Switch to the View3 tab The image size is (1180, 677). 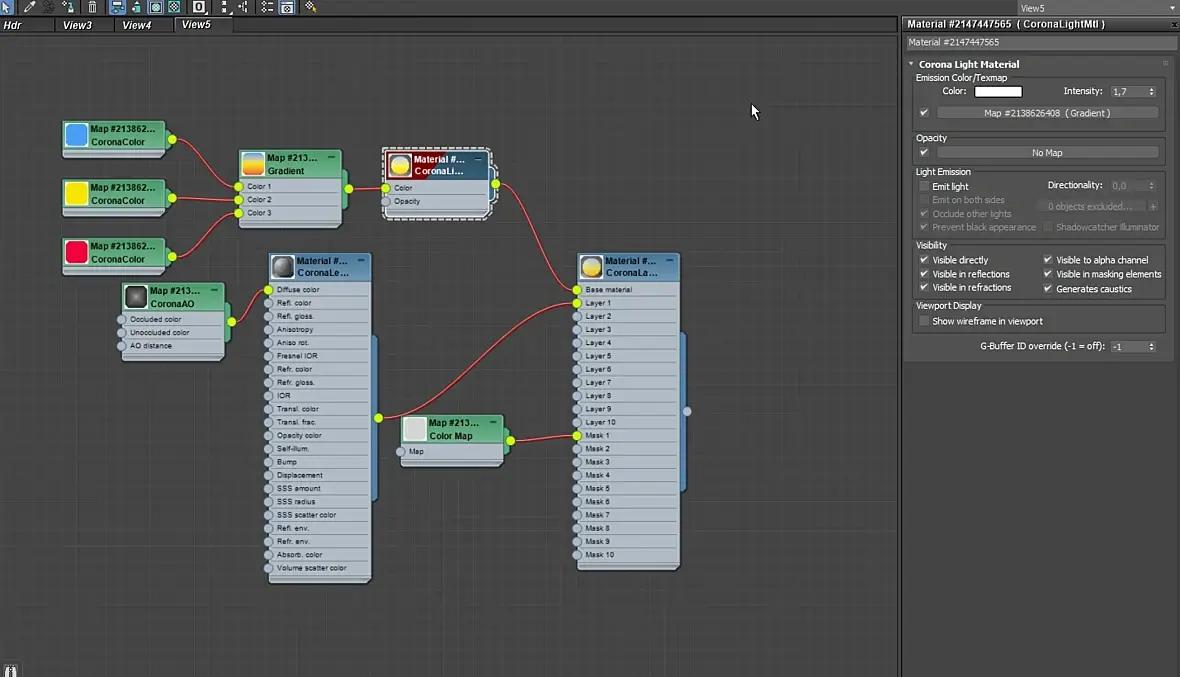click(x=77, y=25)
